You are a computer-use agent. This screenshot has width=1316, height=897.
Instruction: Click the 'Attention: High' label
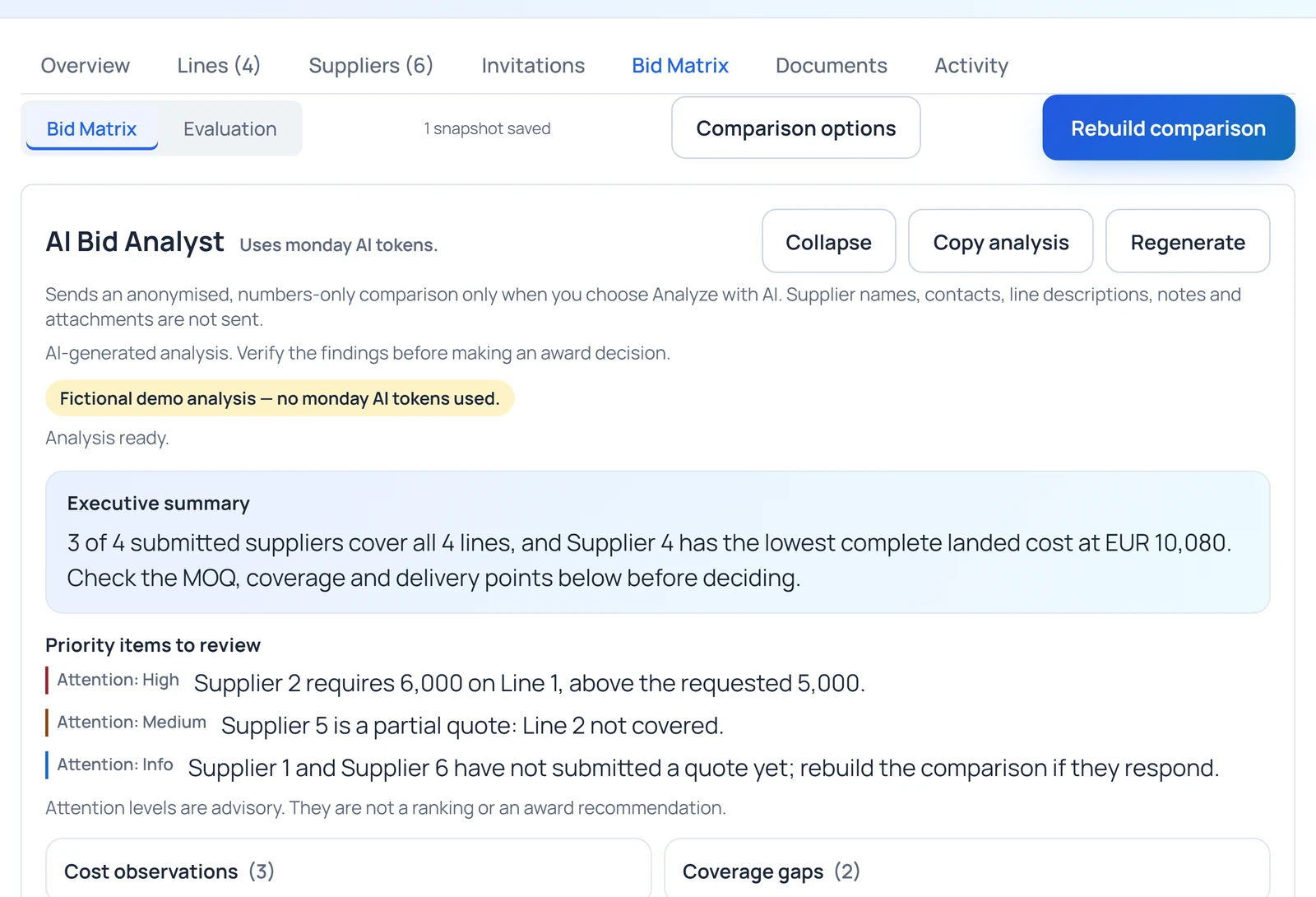point(118,680)
